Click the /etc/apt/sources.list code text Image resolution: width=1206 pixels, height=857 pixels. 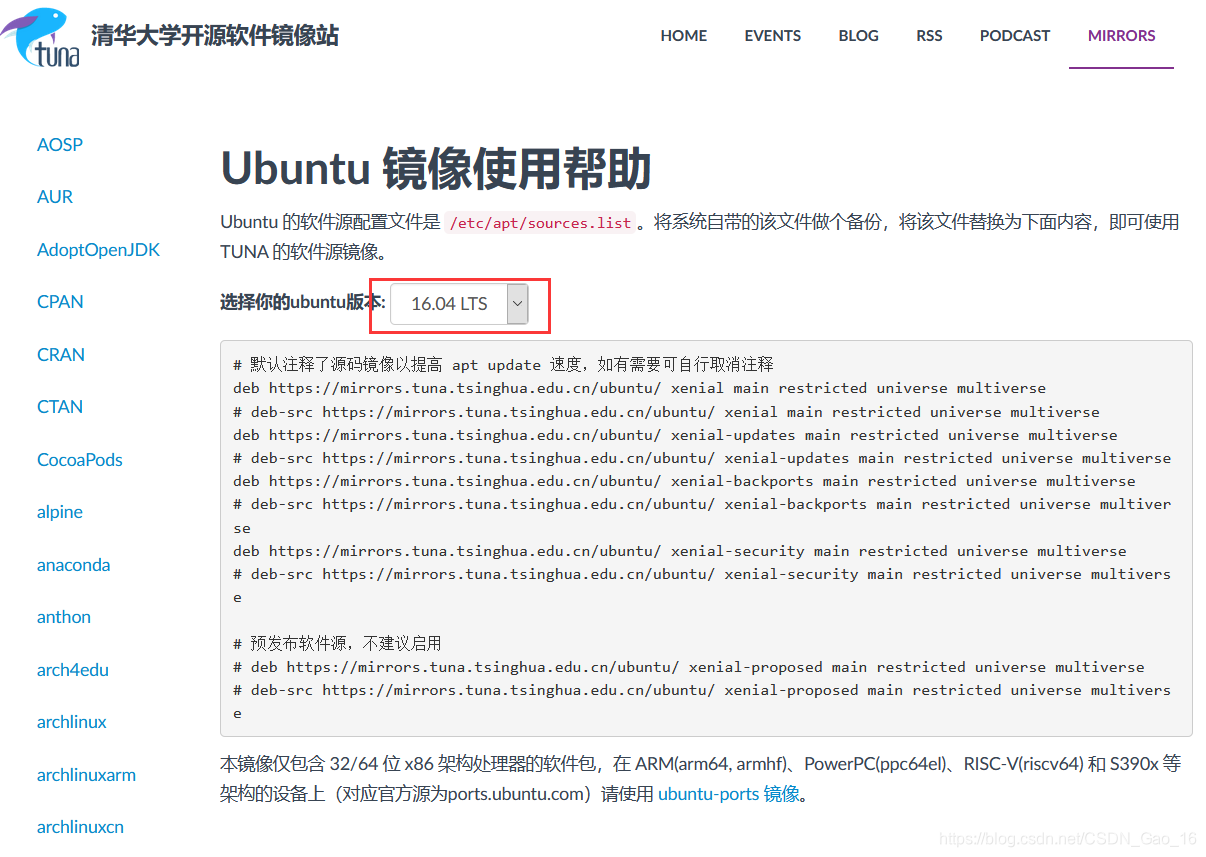[541, 222]
